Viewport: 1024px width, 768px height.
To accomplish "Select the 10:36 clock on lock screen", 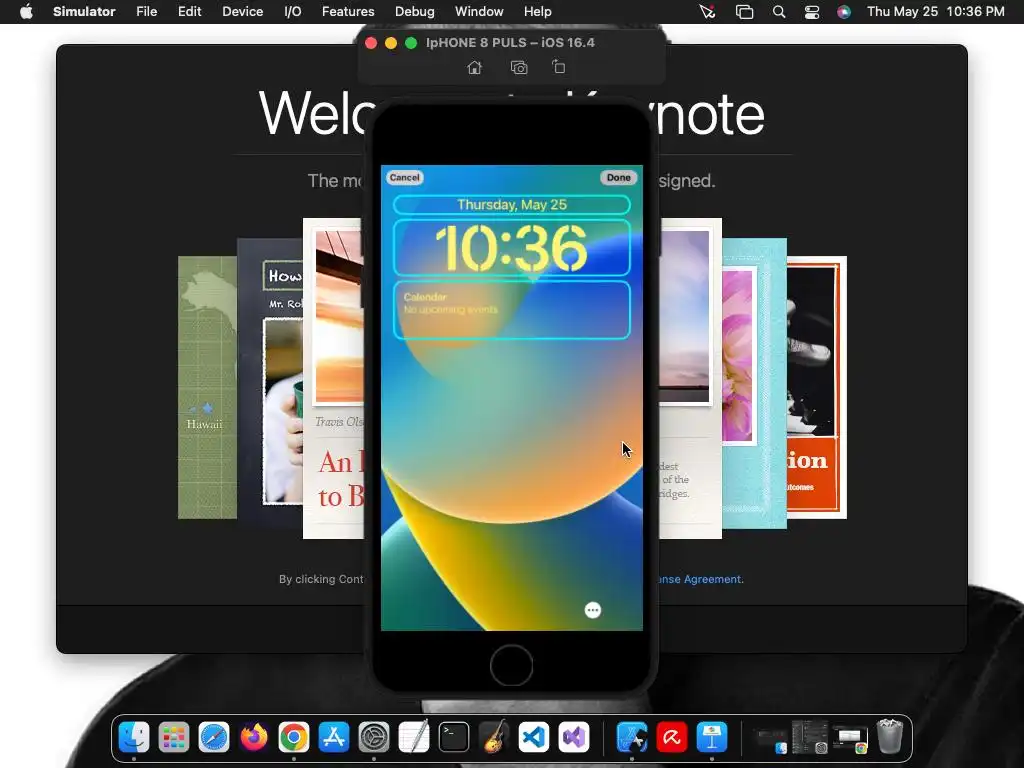I will 511,248.
